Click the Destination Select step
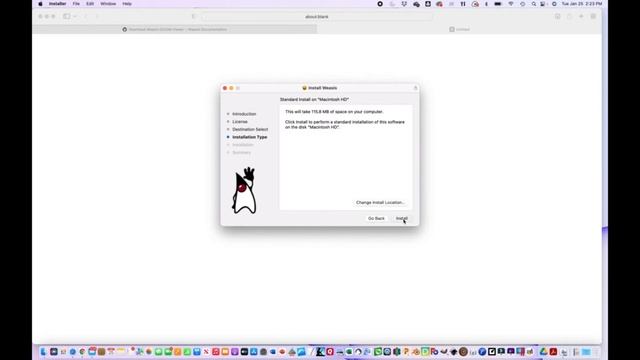Image resolution: width=640 pixels, height=360 pixels. click(250, 129)
